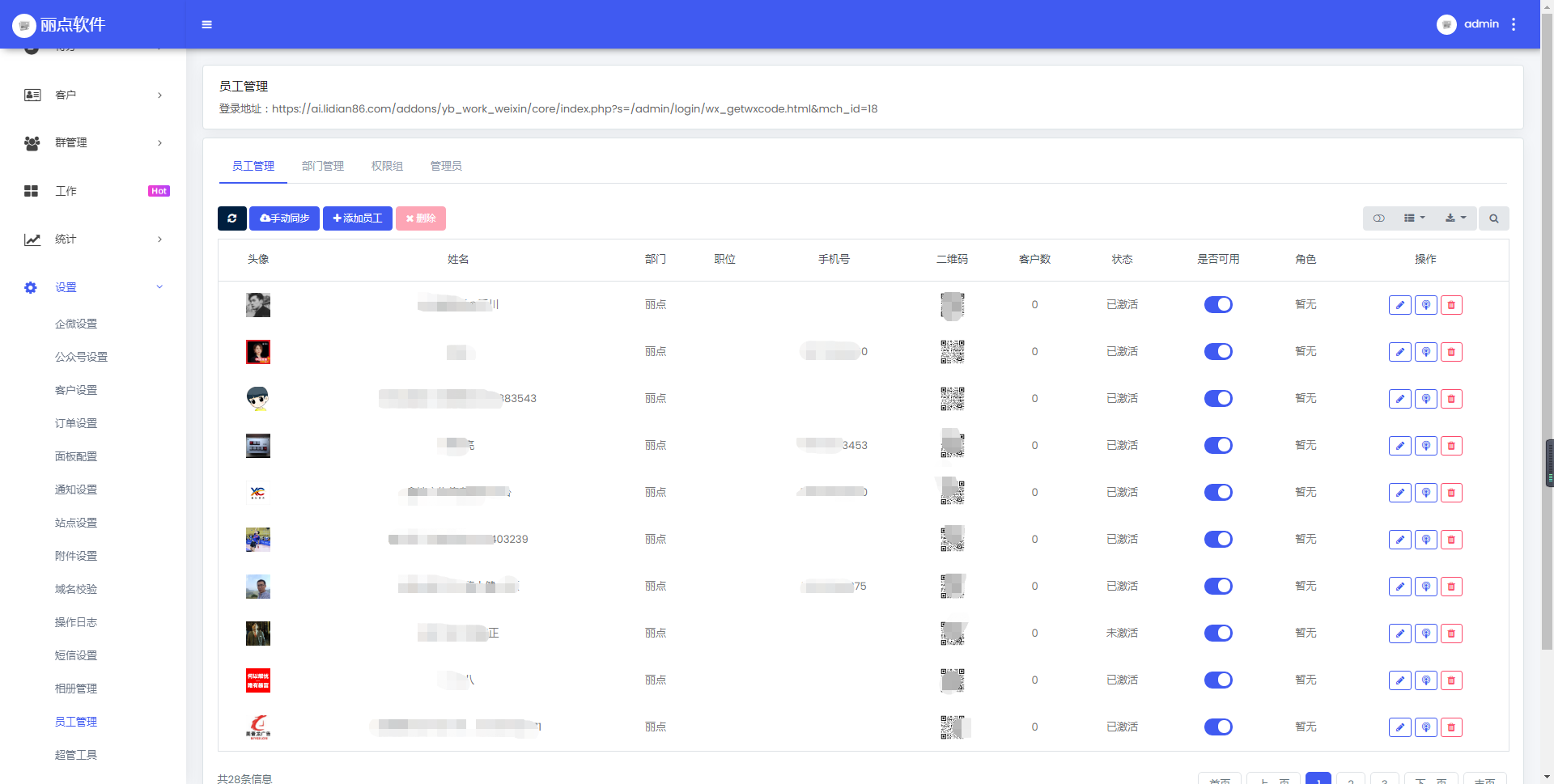The image size is (1554, 784).
Task: Delete the employee with name ending 03239
Action: pyautogui.click(x=1452, y=540)
